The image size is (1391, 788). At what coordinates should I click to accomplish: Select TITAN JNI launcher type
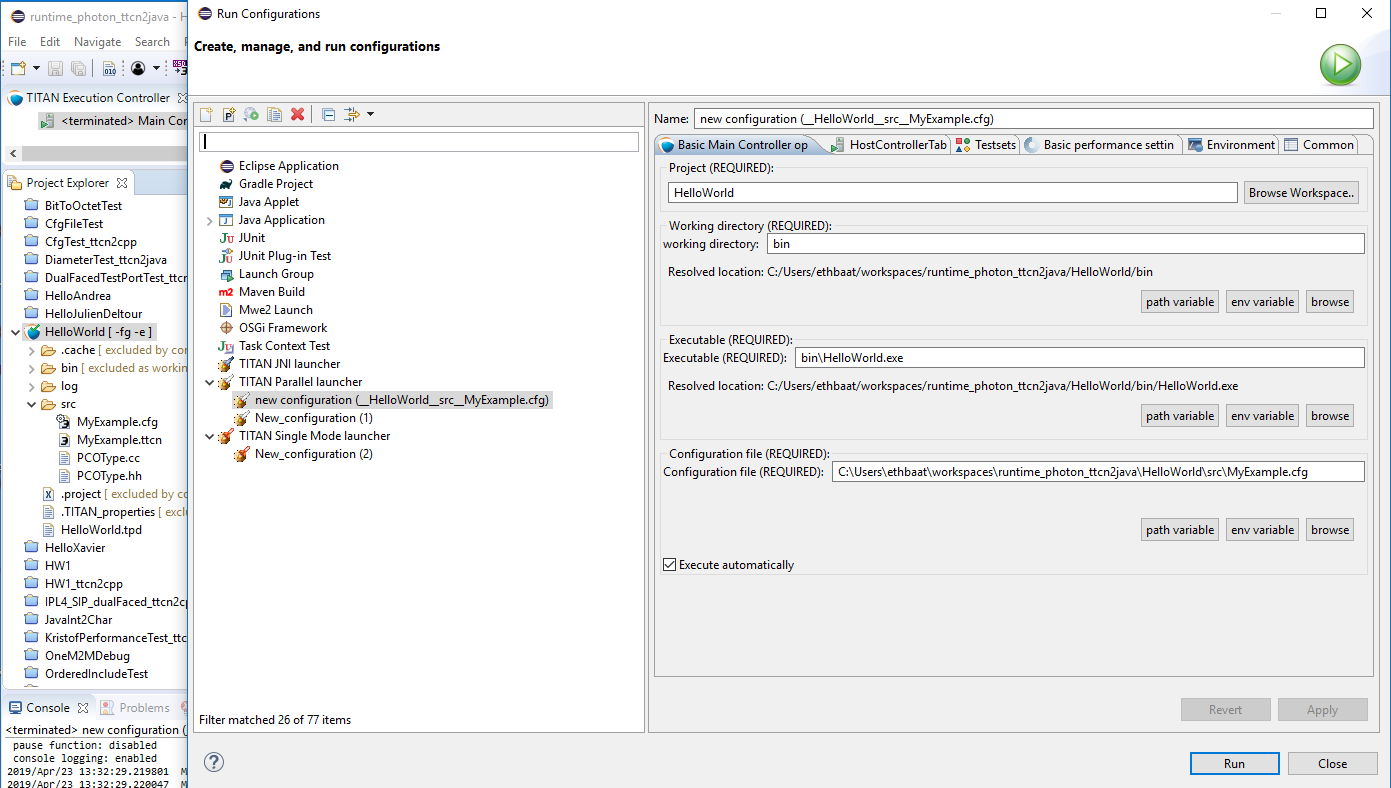[x=279, y=364]
